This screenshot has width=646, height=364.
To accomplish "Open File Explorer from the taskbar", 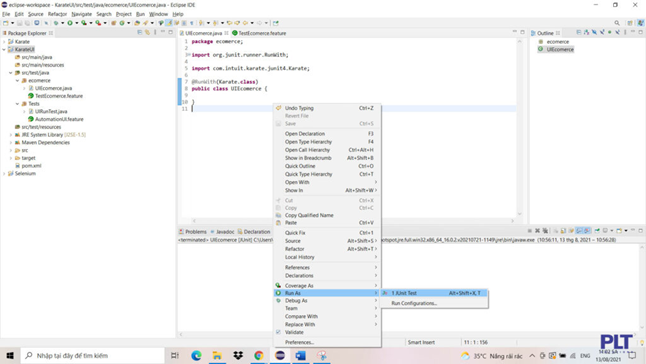I will point(217,355).
